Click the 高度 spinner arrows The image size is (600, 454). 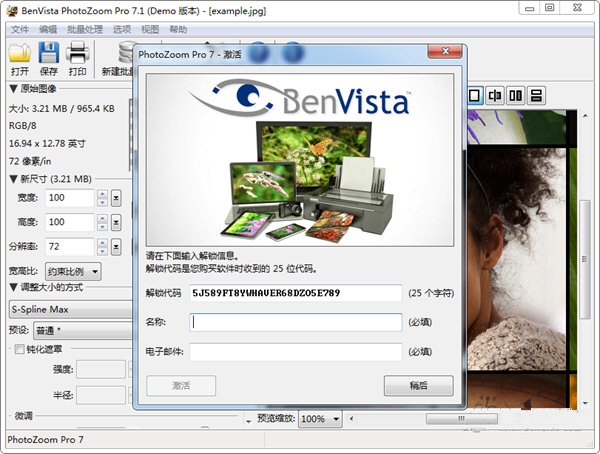(x=102, y=222)
